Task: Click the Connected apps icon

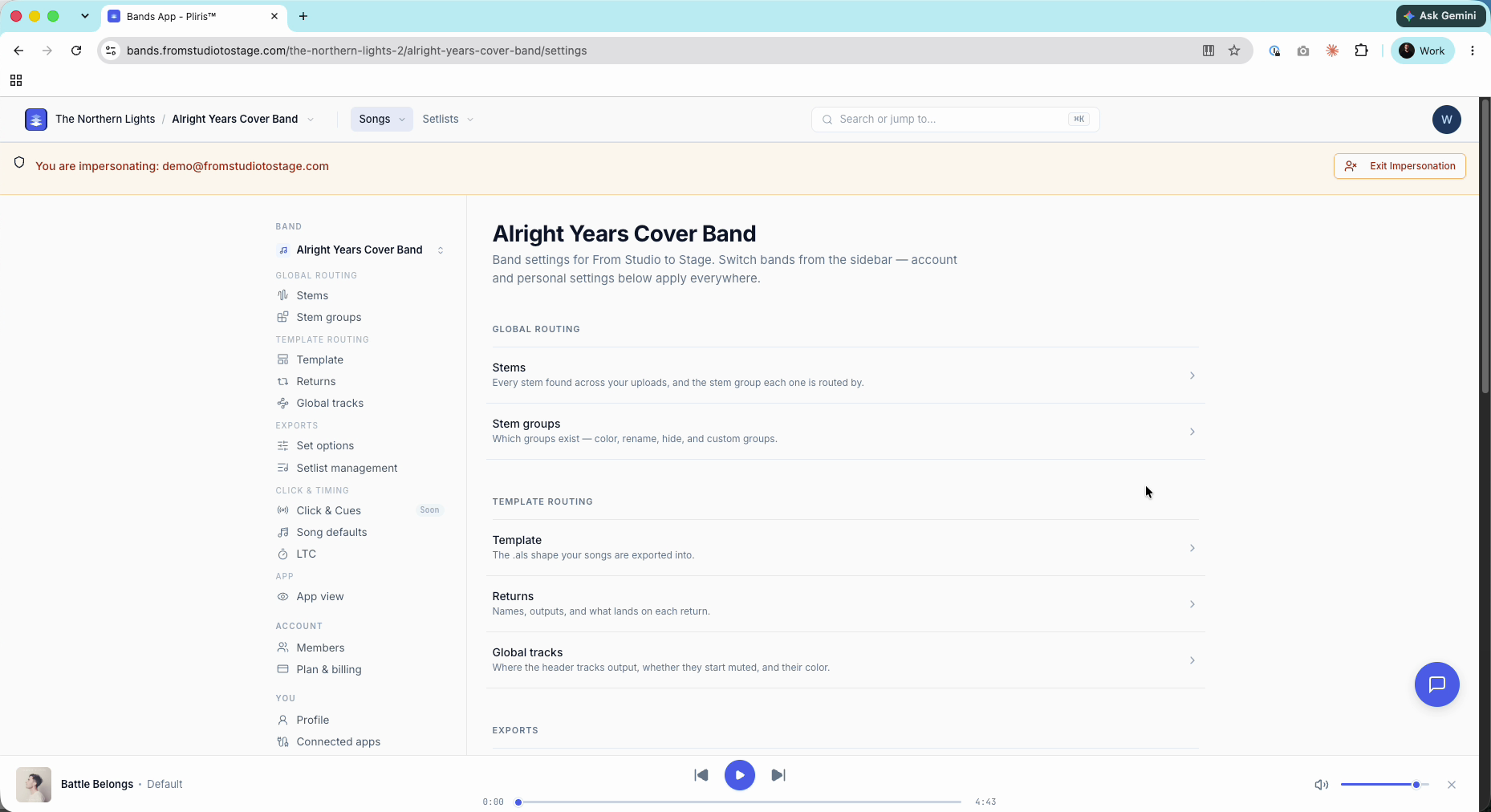Action: tap(282, 741)
